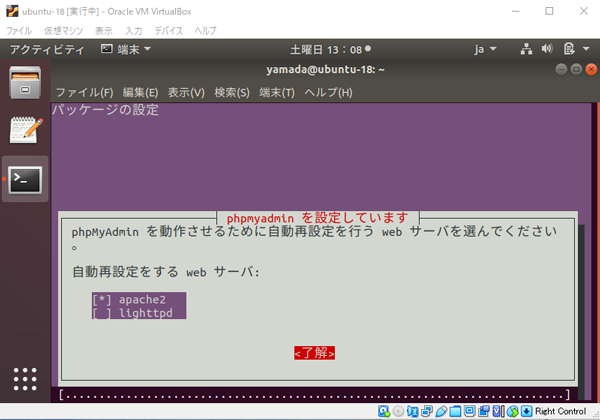600x420 pixels.
Task: Open the 端末 app menu dropdown
Action: point(126,49)
